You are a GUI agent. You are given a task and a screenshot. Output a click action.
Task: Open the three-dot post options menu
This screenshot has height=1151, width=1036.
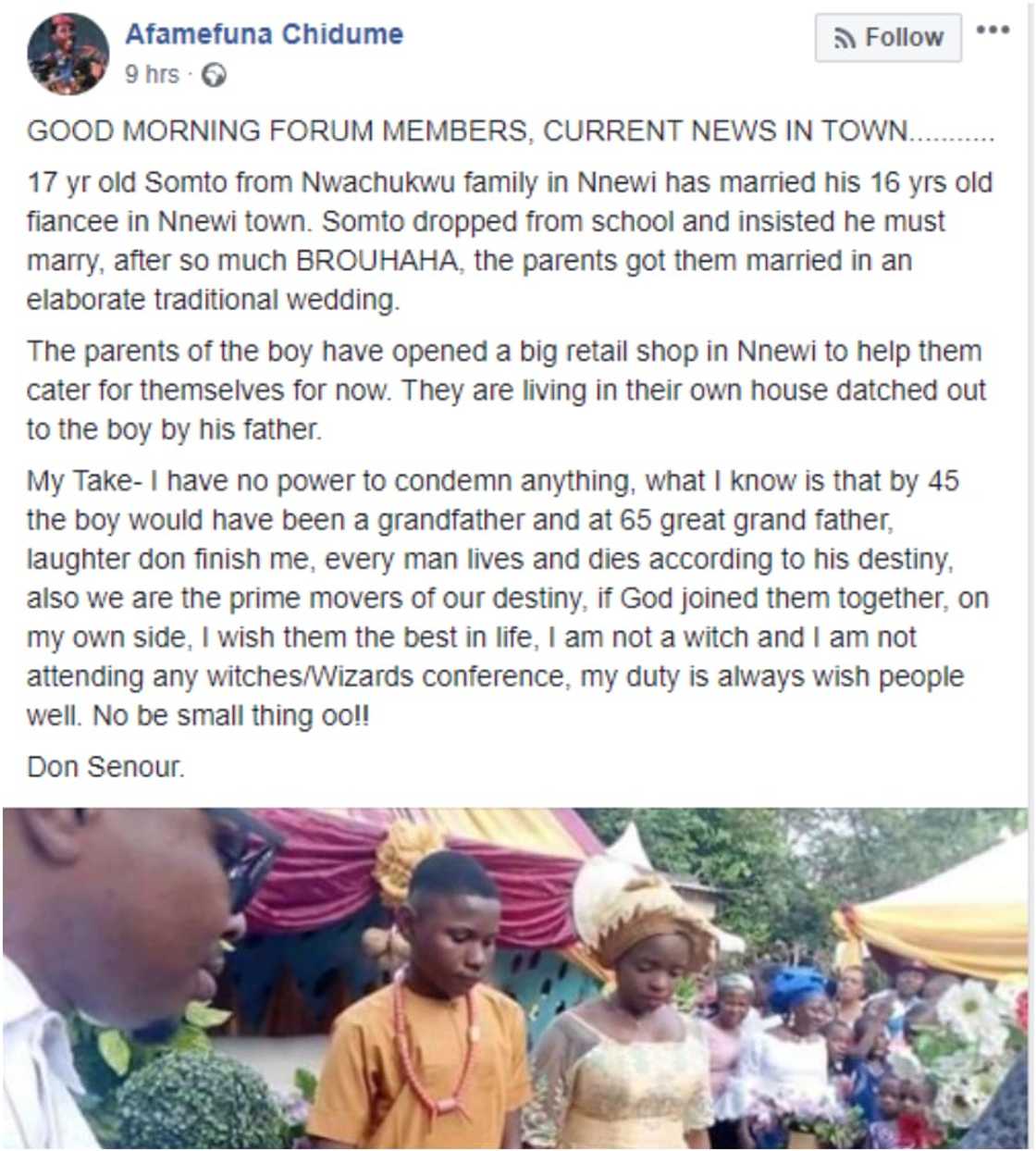coord(993,30)
